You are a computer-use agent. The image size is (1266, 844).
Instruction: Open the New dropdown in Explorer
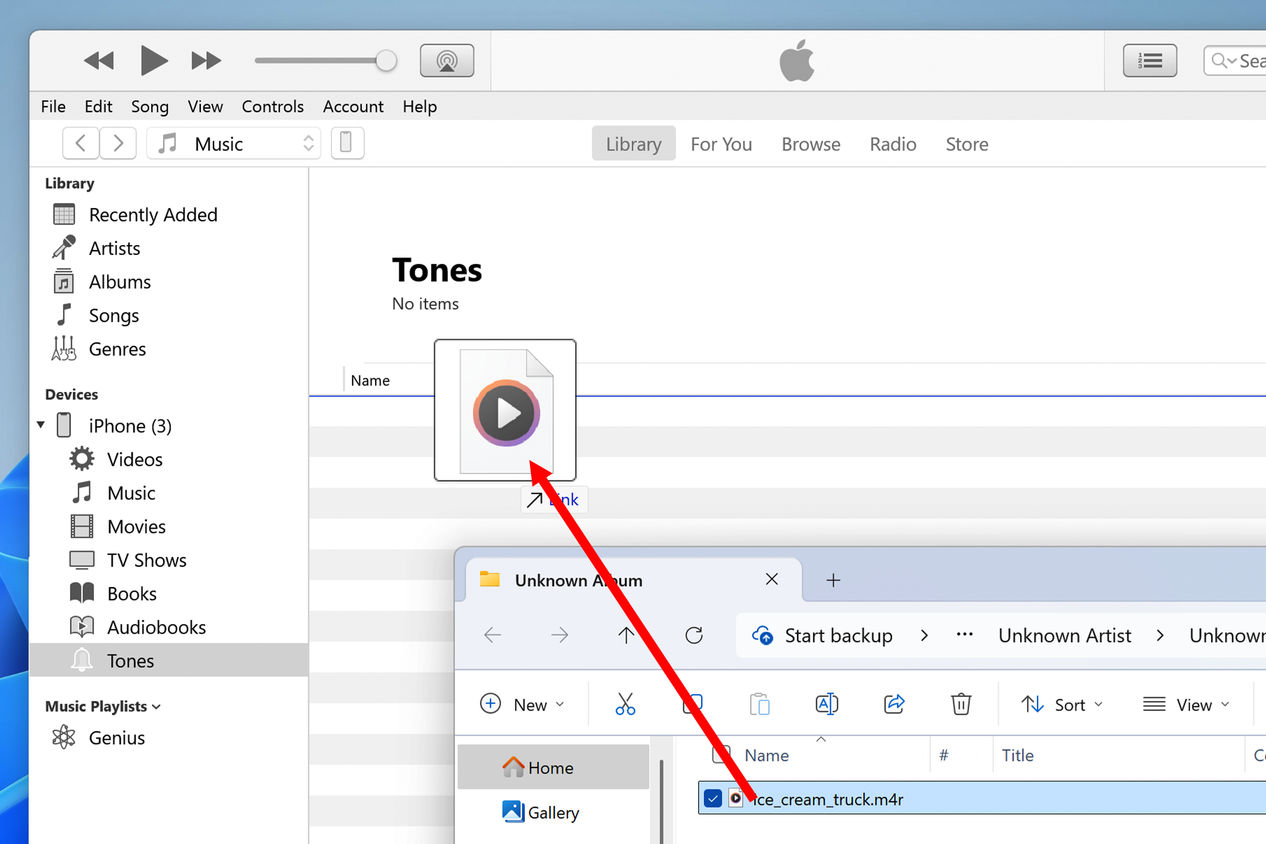(523, 705)
